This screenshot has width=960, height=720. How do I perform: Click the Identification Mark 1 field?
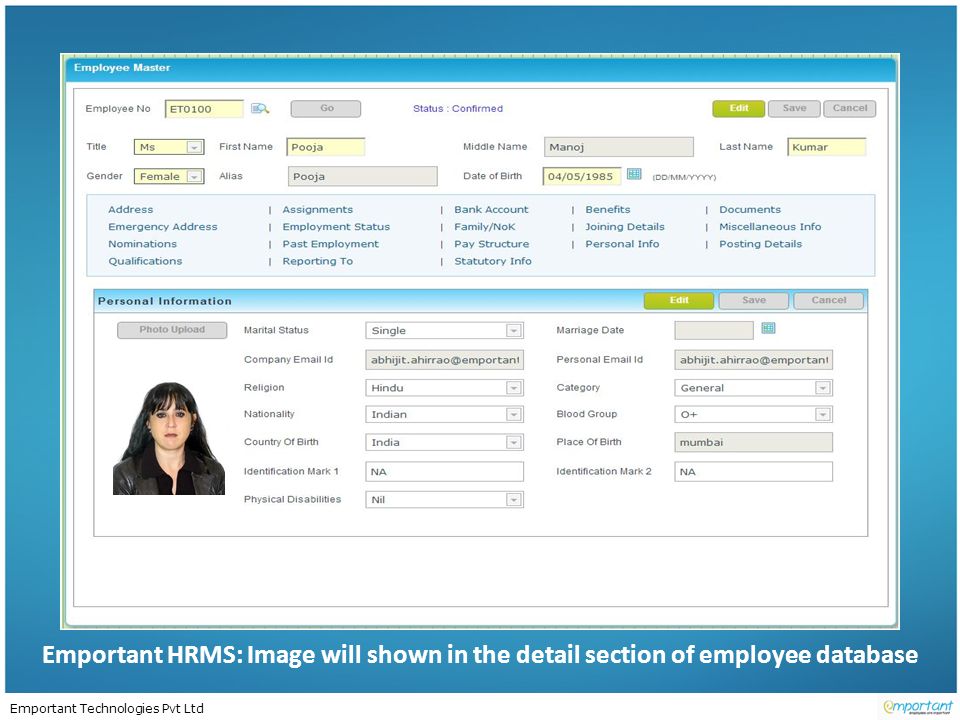[444, 471]
